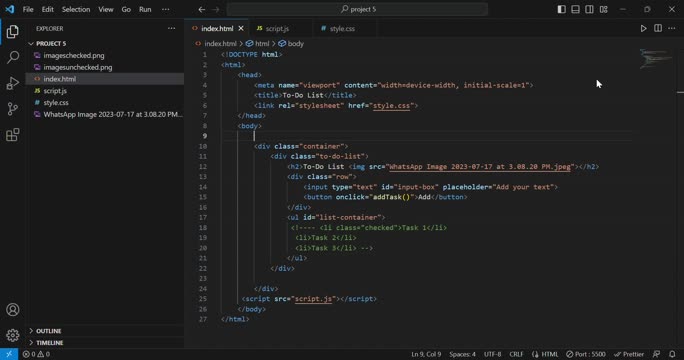Viewport: 684px width, 360px height.
Task: Change indentation via Spaces: 4
Action: point(462,354)
